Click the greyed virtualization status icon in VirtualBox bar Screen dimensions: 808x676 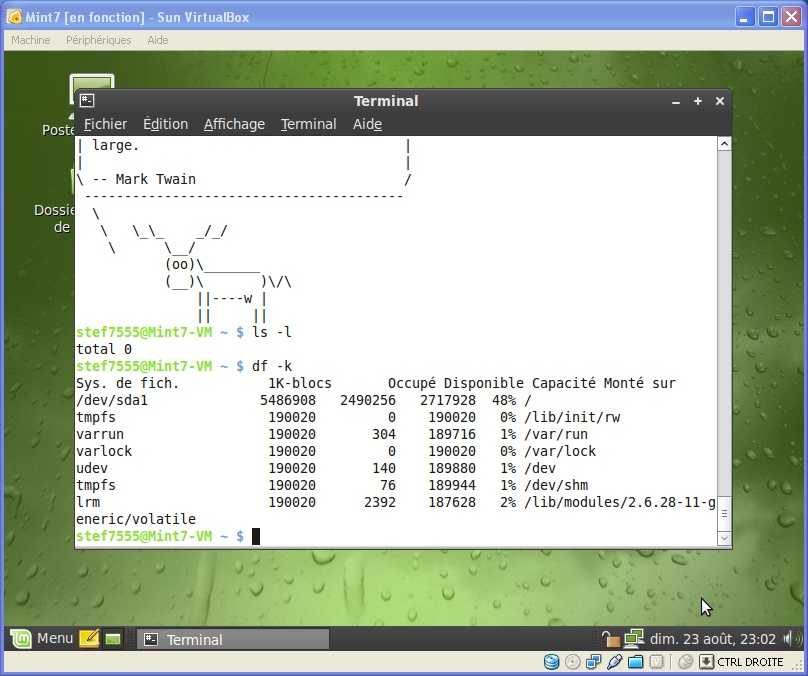656,662
